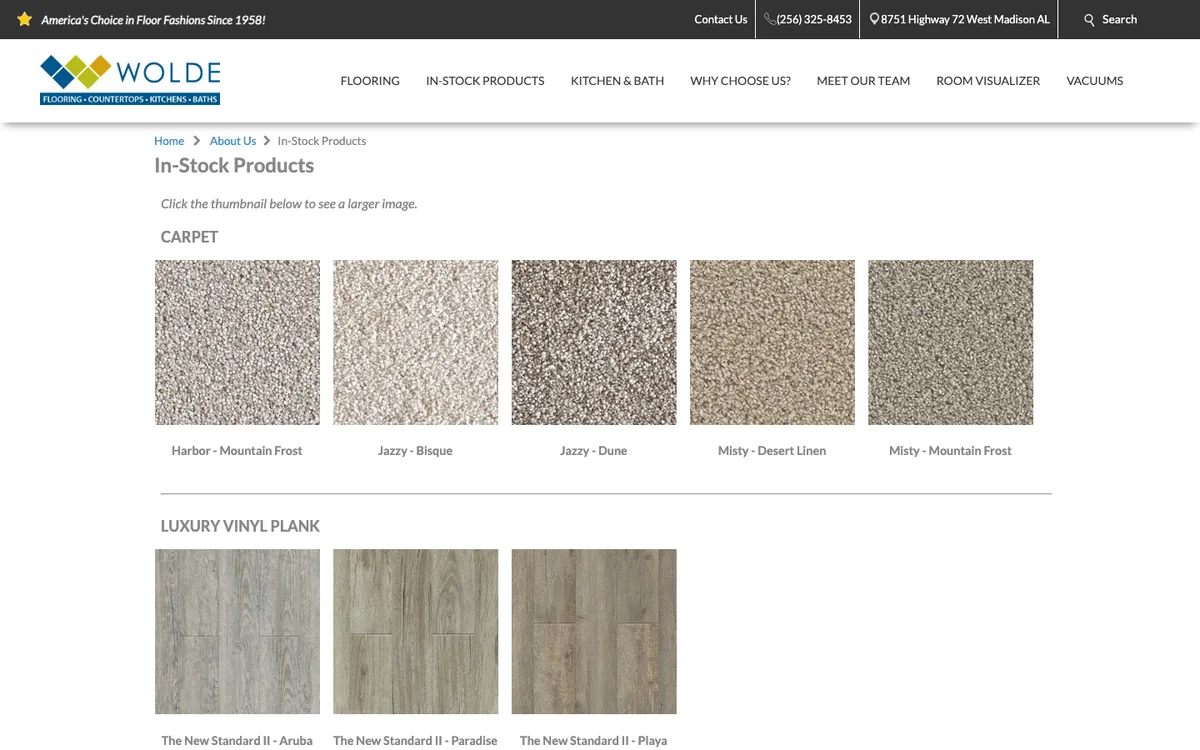
Task: Enlarge Jazzy - Dune carpet thumbnail
Action: coord(594,343)
